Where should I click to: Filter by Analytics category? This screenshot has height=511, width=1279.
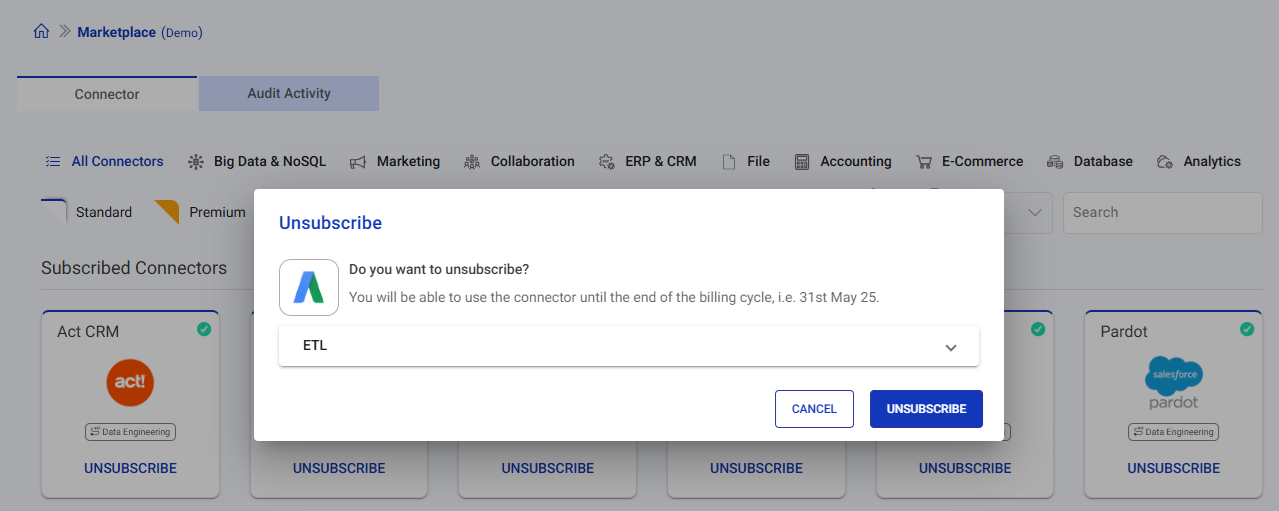(1212, 161)
